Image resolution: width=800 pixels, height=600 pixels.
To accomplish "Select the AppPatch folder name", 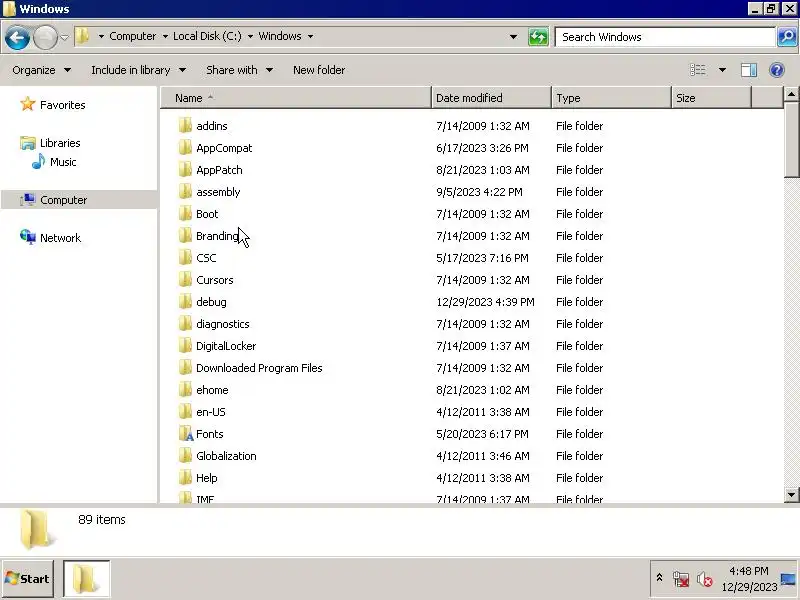I will (x=219, y=170).
